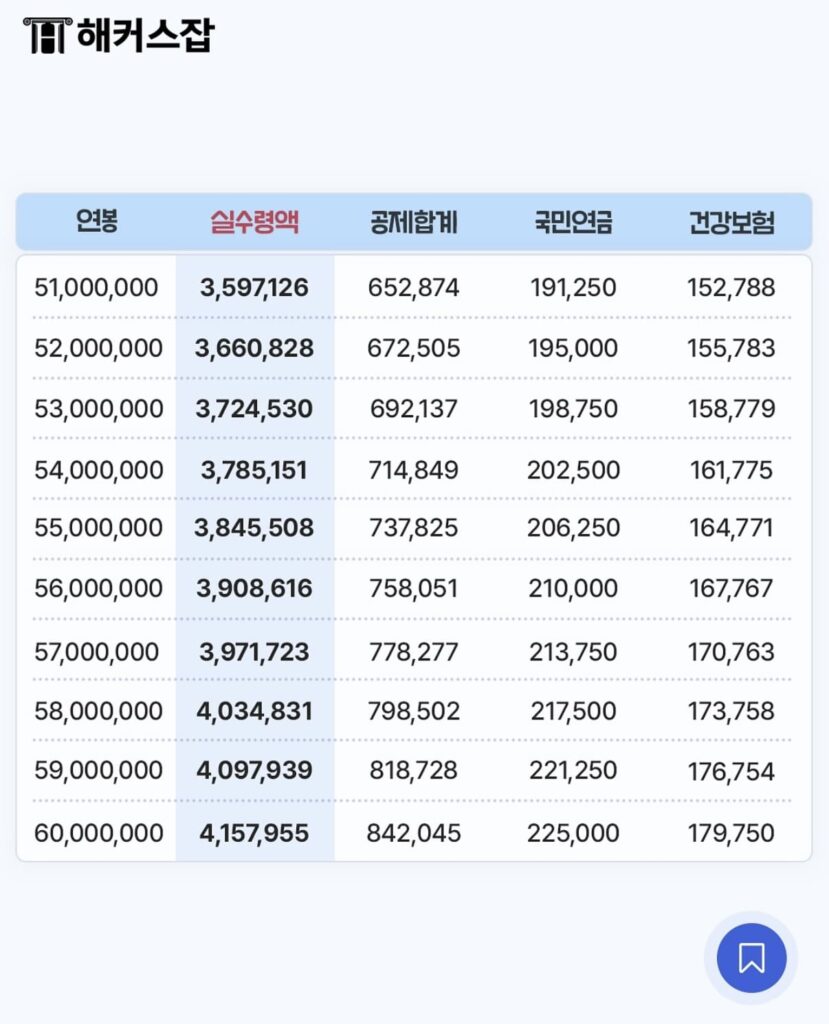Click the 60,000,000 annual salary entry
The width and height of the screenshot is (829, 1024).
(x=96, y=832)
